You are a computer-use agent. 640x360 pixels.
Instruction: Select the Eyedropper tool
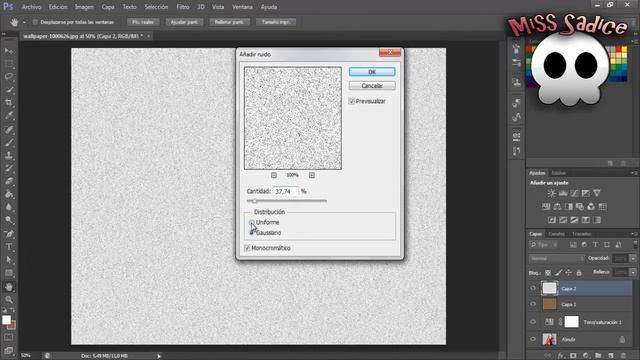tap(9, 116)
